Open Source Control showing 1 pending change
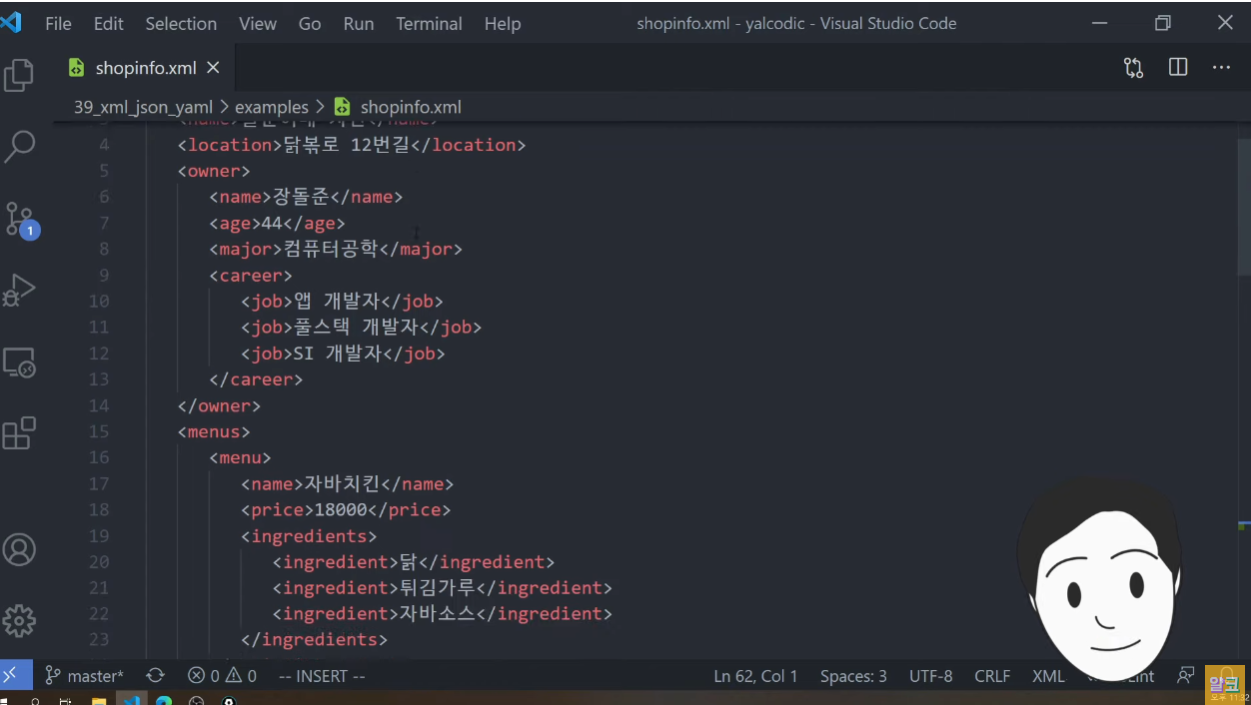 (18, 218)
